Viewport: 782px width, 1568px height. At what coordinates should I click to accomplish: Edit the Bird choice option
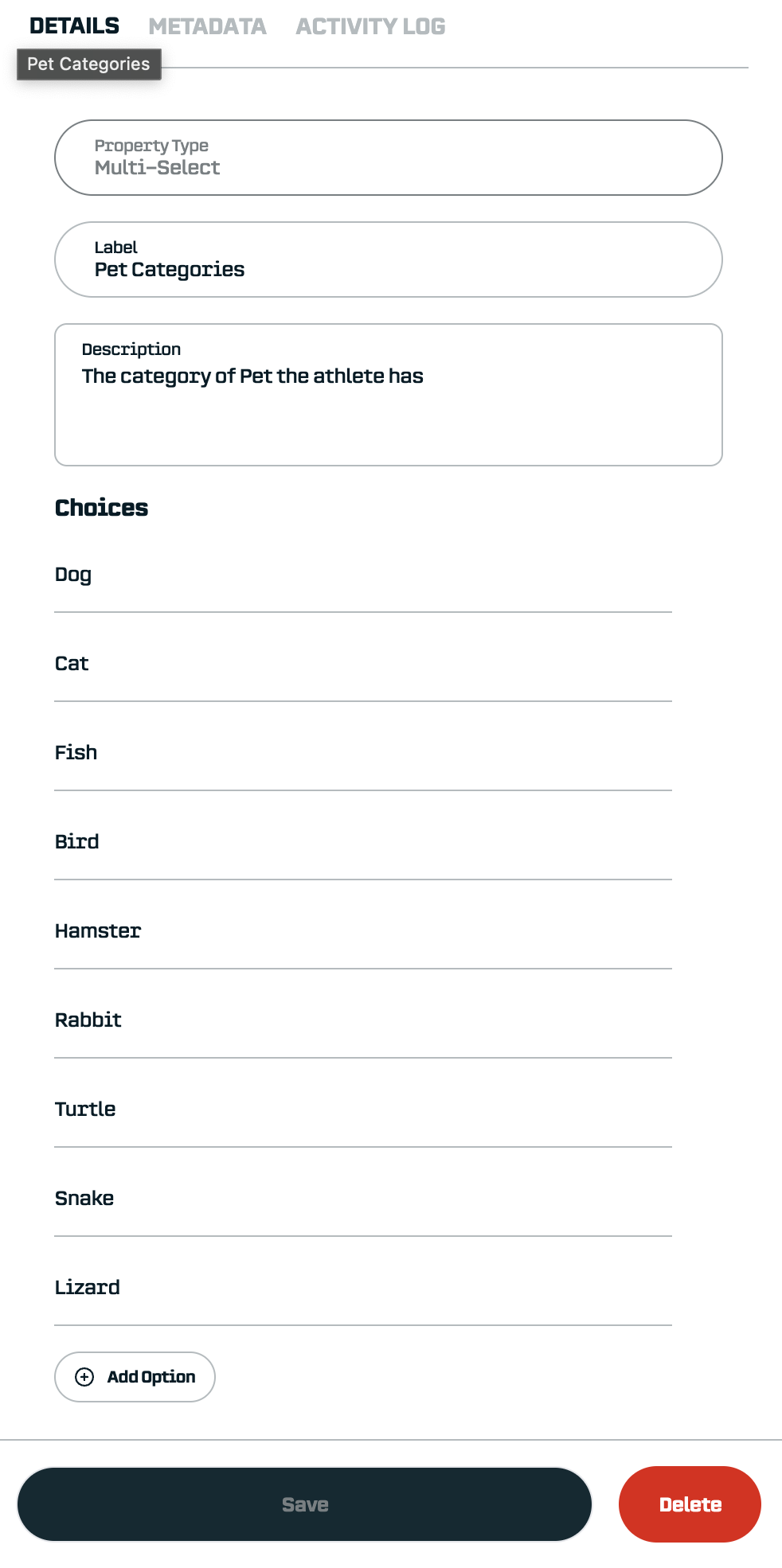pos(362,842)
